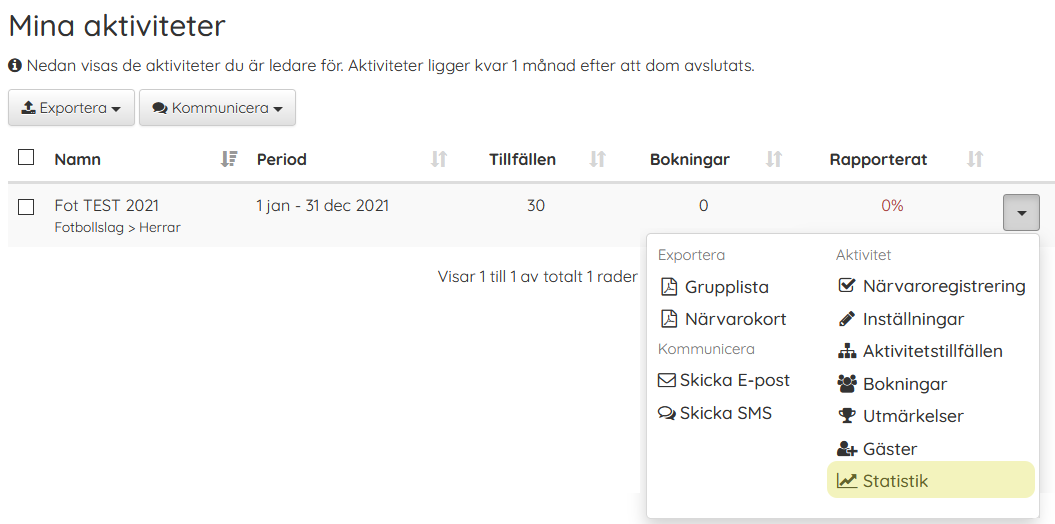Select Närvaroregistrering from the menu
The width and height of the screenshot is (1055, 524).
click(931, 287)
